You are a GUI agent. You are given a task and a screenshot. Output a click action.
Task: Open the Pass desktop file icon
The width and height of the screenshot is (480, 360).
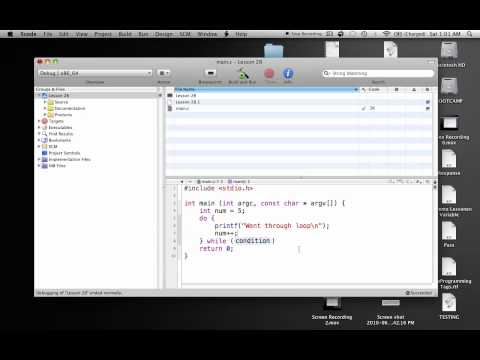tap(449, 231)
